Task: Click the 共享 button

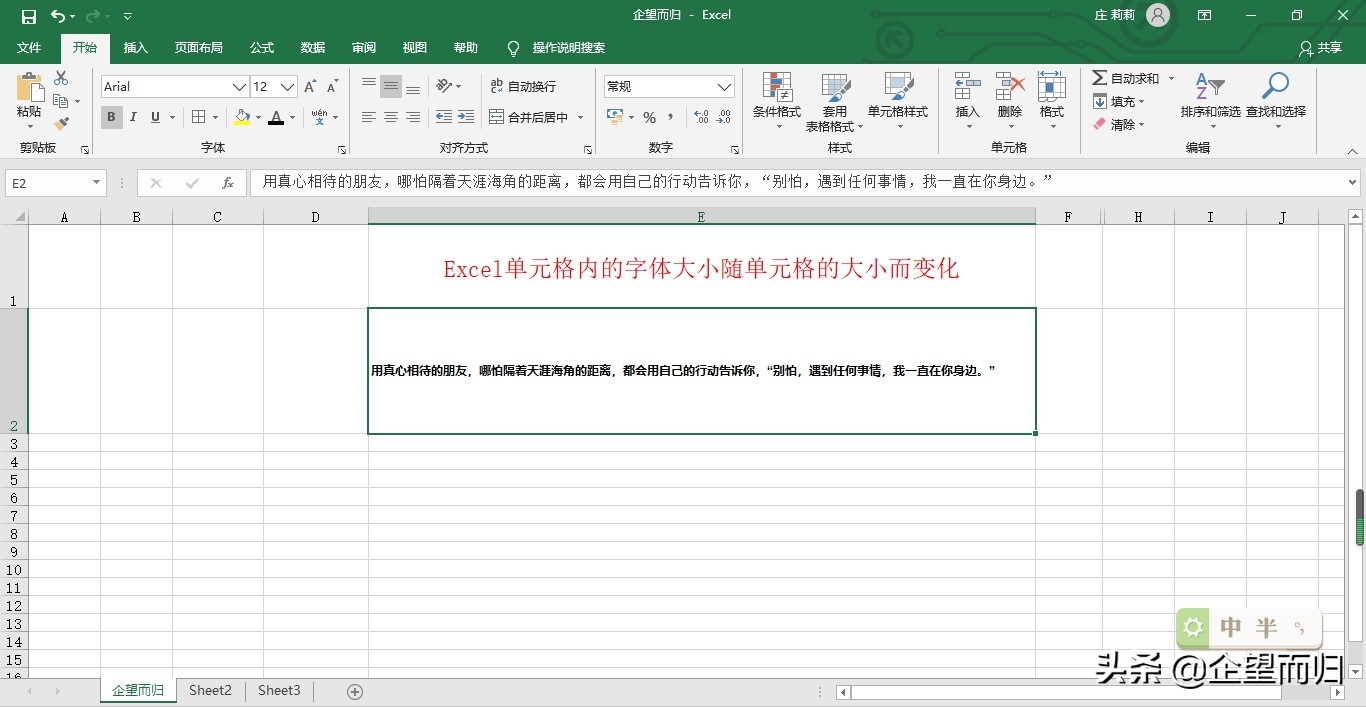Action: pos(1328,47)
